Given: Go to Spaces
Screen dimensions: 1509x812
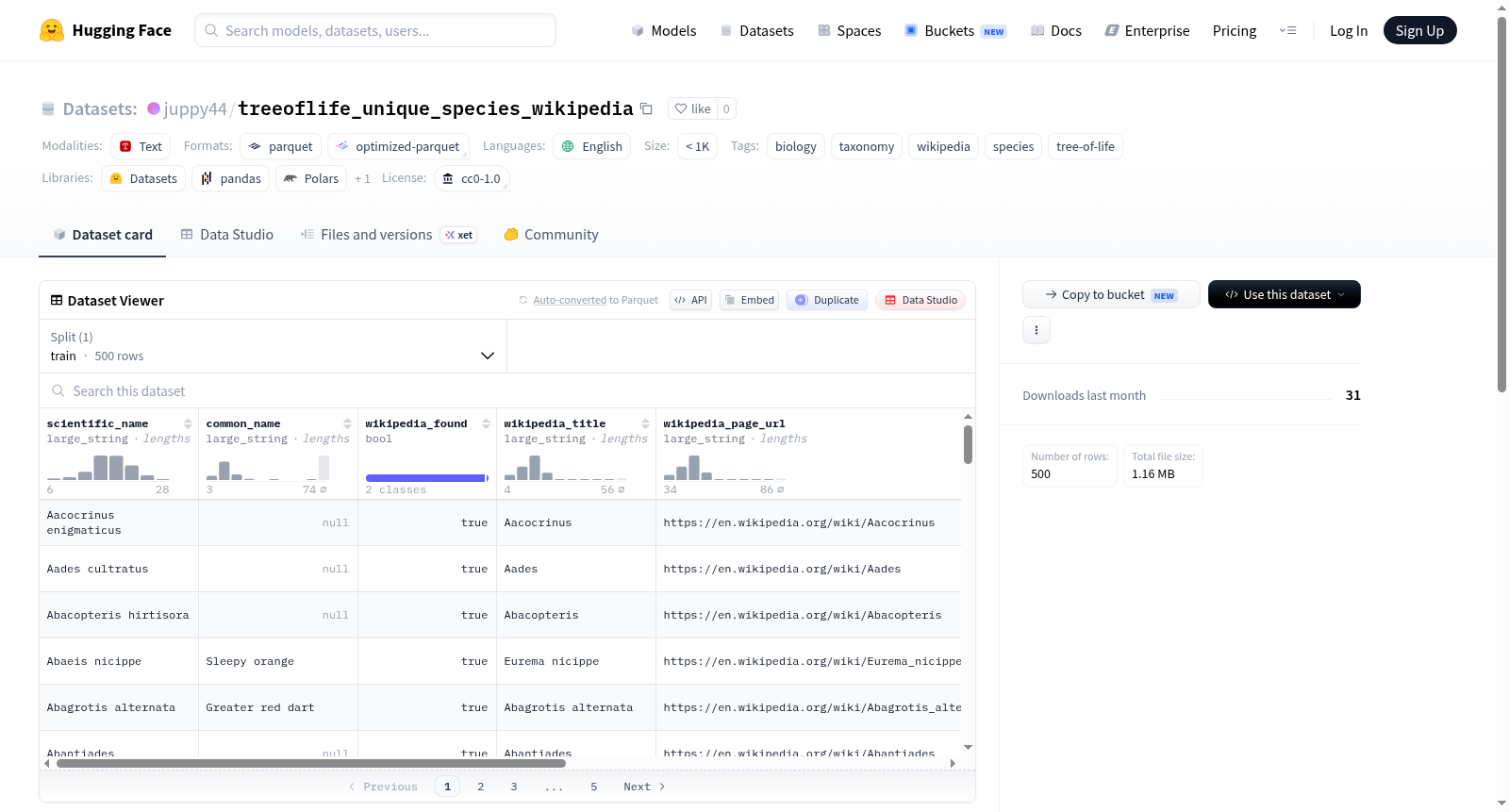Looking at the screenshot, I should [x=849, y=30].
